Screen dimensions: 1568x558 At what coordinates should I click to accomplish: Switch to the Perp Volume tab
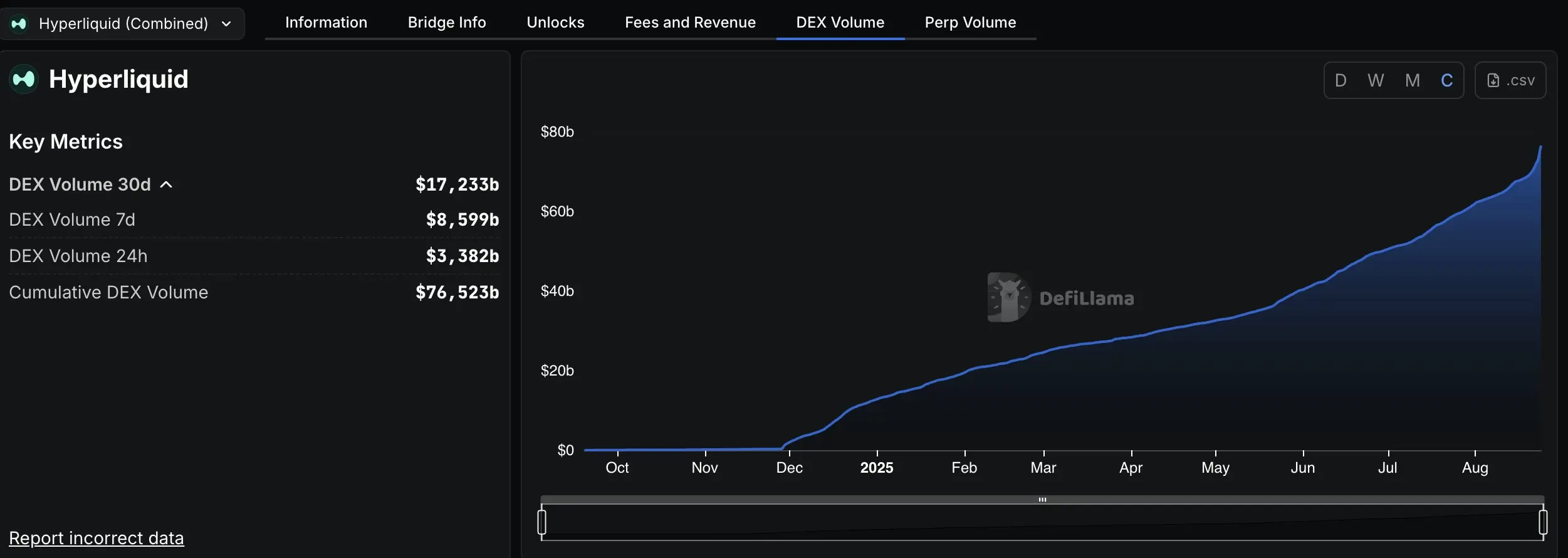[x=970, y=23]
